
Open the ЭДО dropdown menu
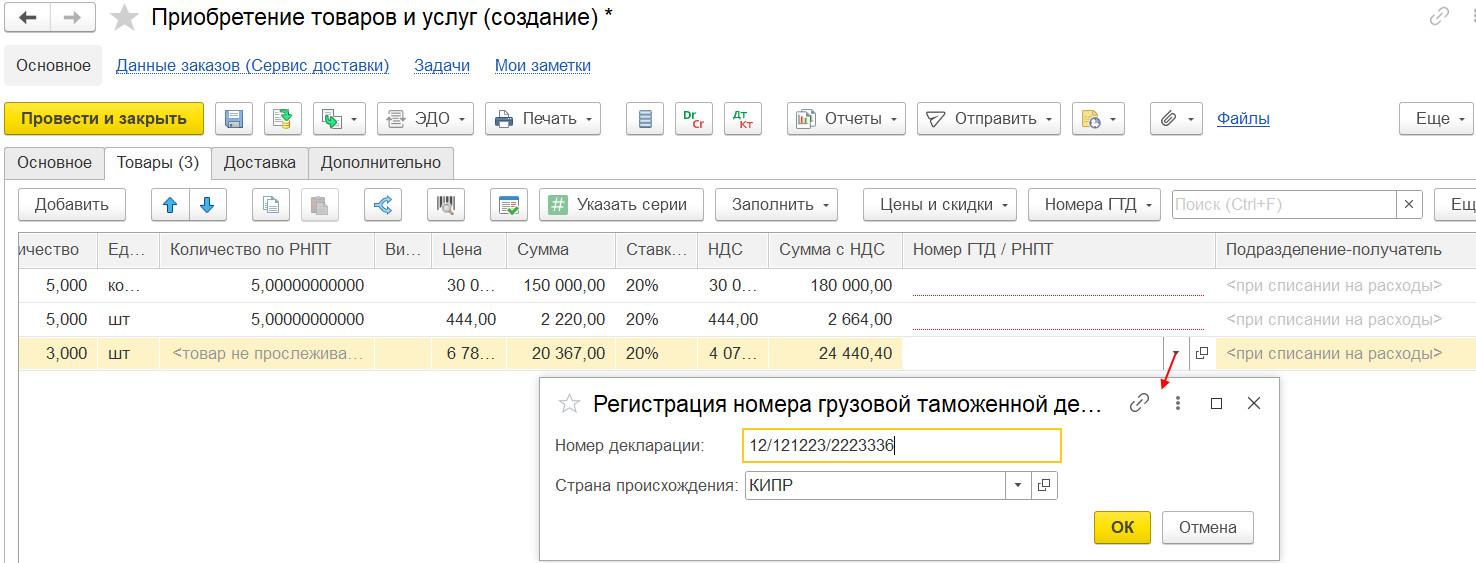(x=425, y=119)
